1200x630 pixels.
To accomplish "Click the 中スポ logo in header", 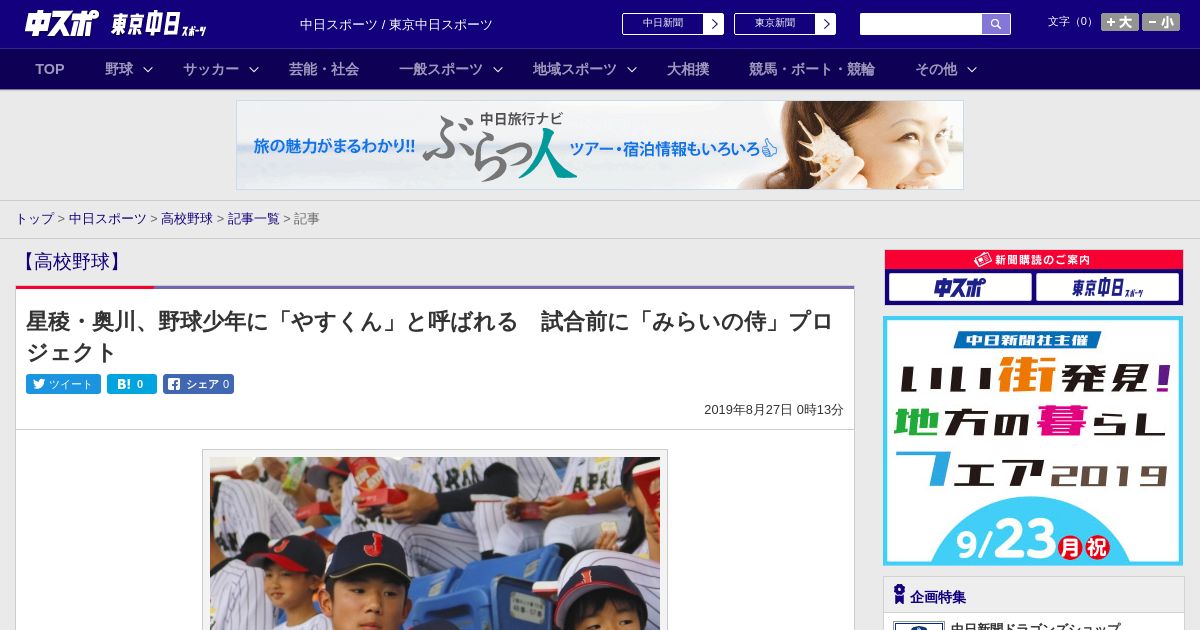I will click(61, 23).
